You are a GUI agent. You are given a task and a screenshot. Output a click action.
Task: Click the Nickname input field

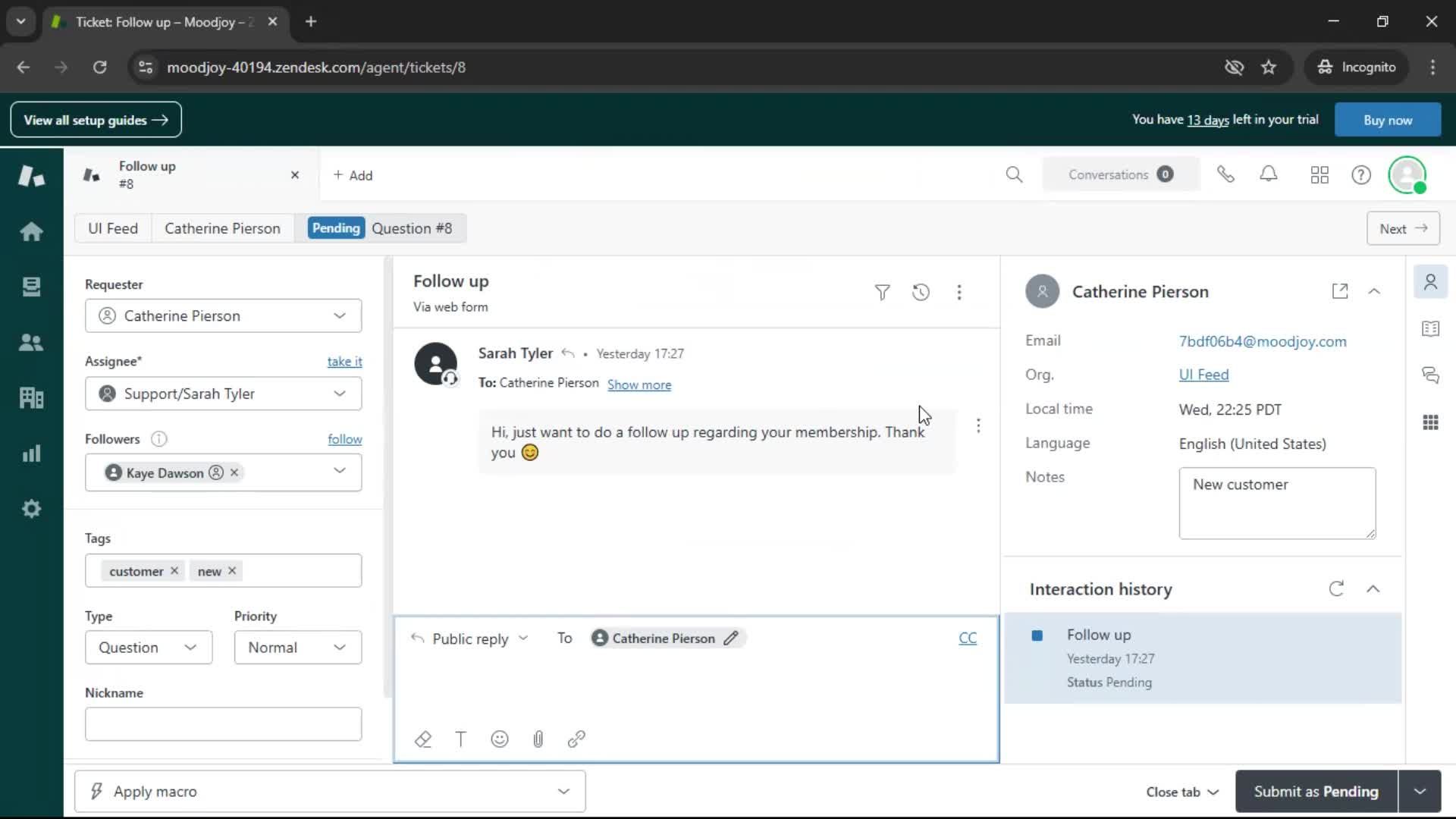[223, 724]
